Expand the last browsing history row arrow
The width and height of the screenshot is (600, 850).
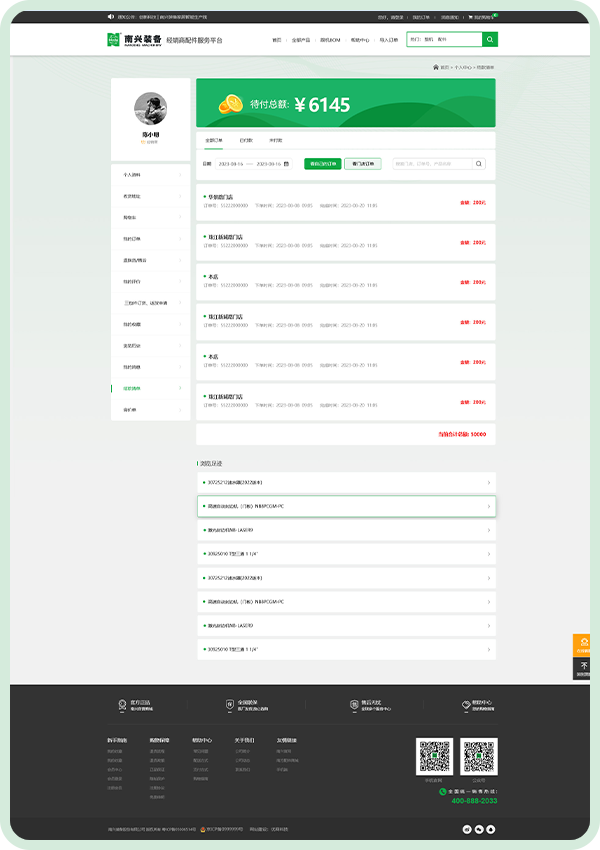(488, 649)
